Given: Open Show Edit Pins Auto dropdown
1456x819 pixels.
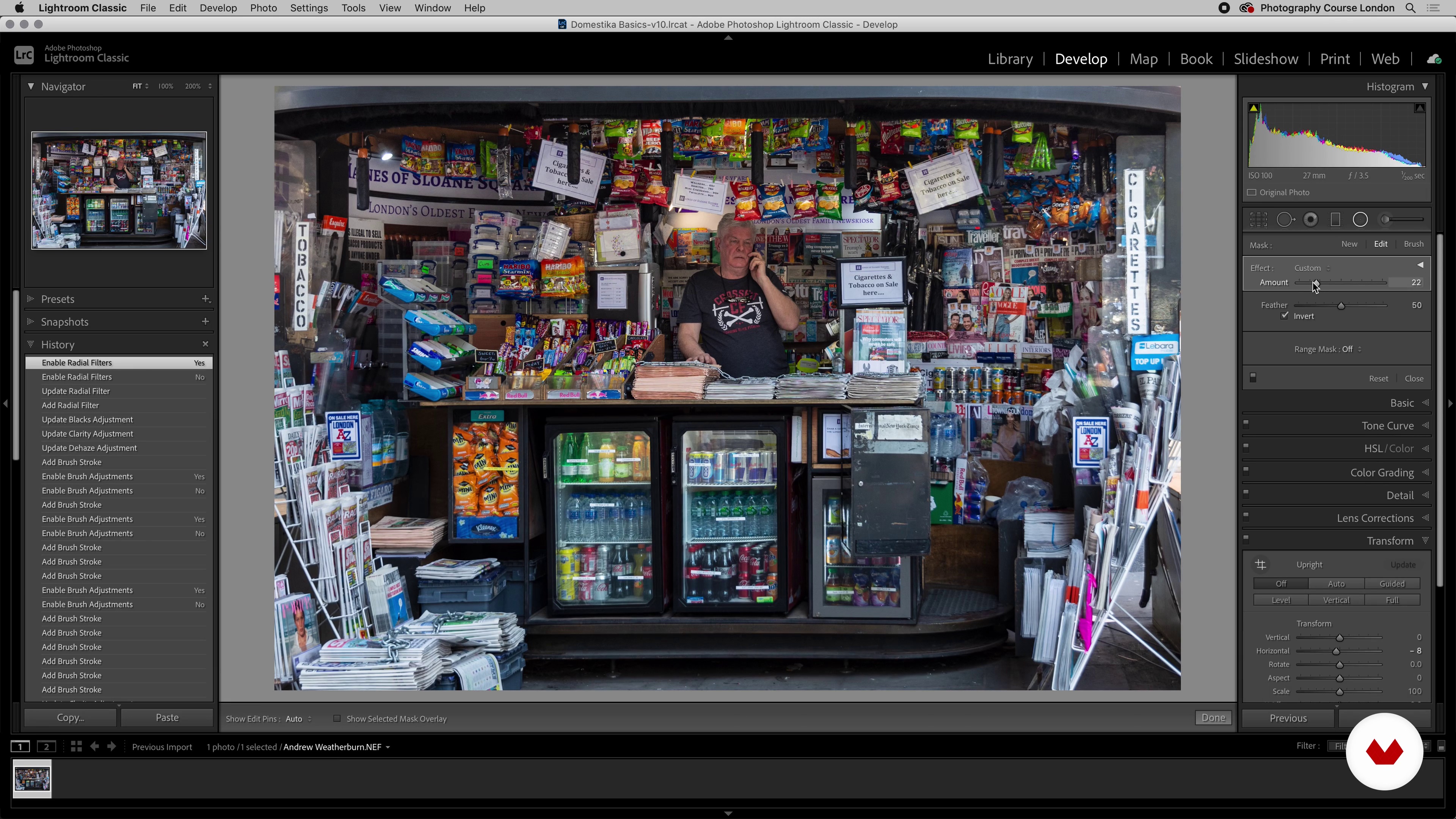Looking at the screenshot, I should click(x=298, y=719).
